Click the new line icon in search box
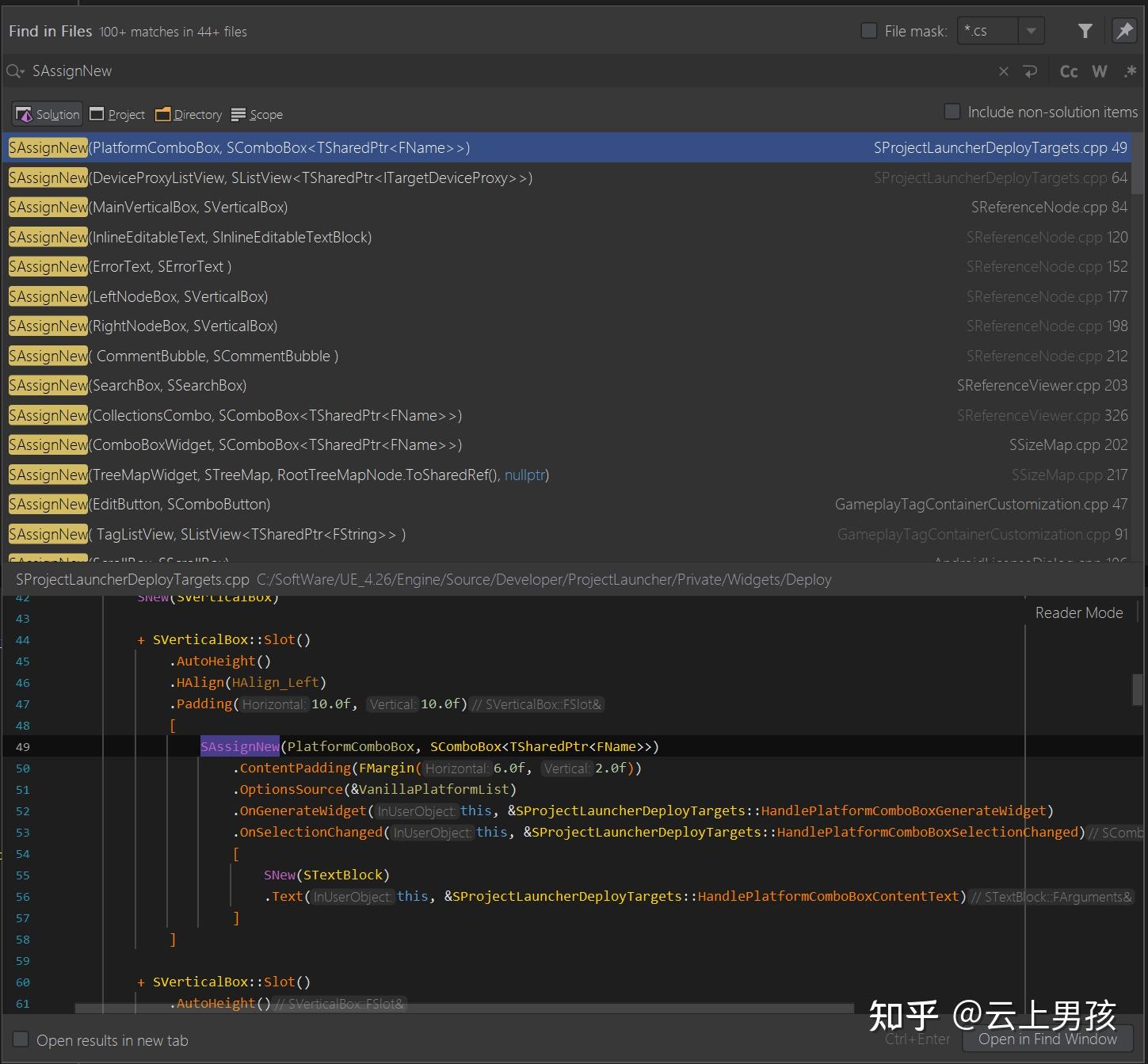The height and width of the screenshot is (1064, 1148). [x=1030, y=71]
